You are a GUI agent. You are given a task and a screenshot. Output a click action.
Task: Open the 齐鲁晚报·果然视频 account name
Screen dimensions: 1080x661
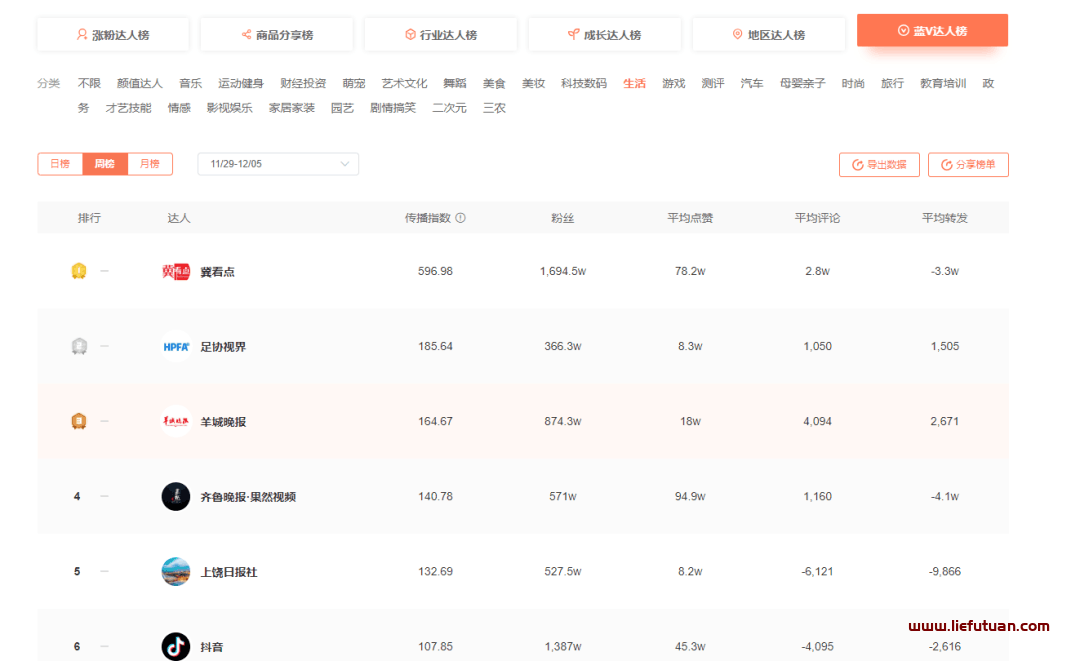(x=248, y=497)
